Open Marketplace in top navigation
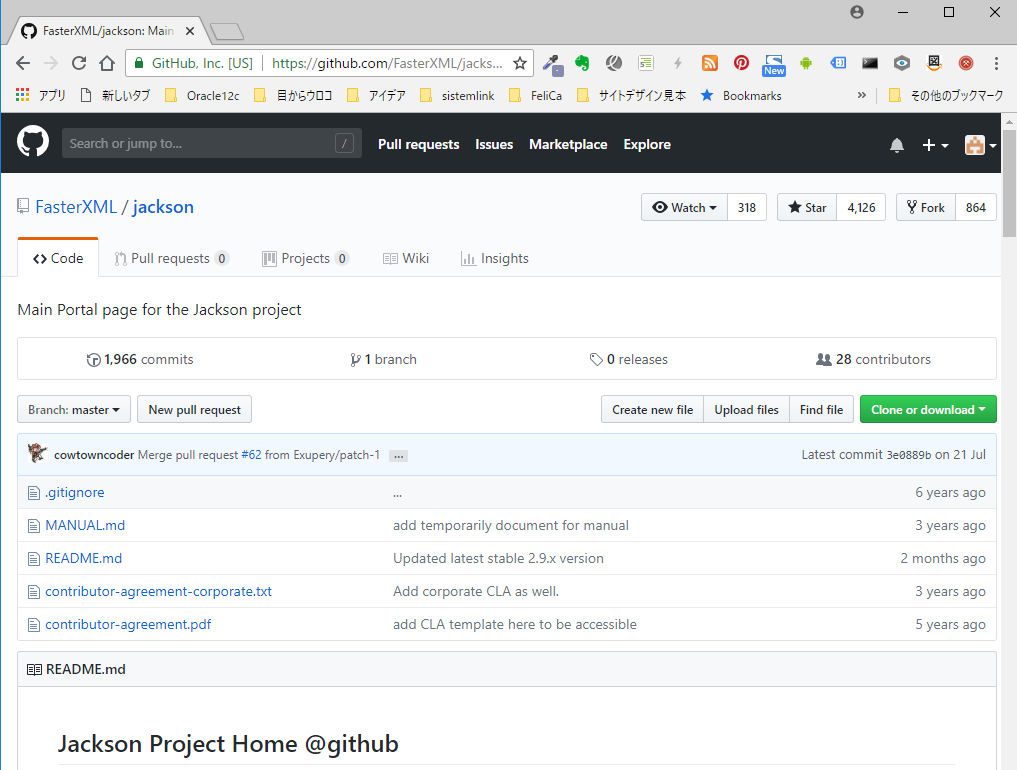This screenshot has height=770, width=1017. (x=568, y=144)
